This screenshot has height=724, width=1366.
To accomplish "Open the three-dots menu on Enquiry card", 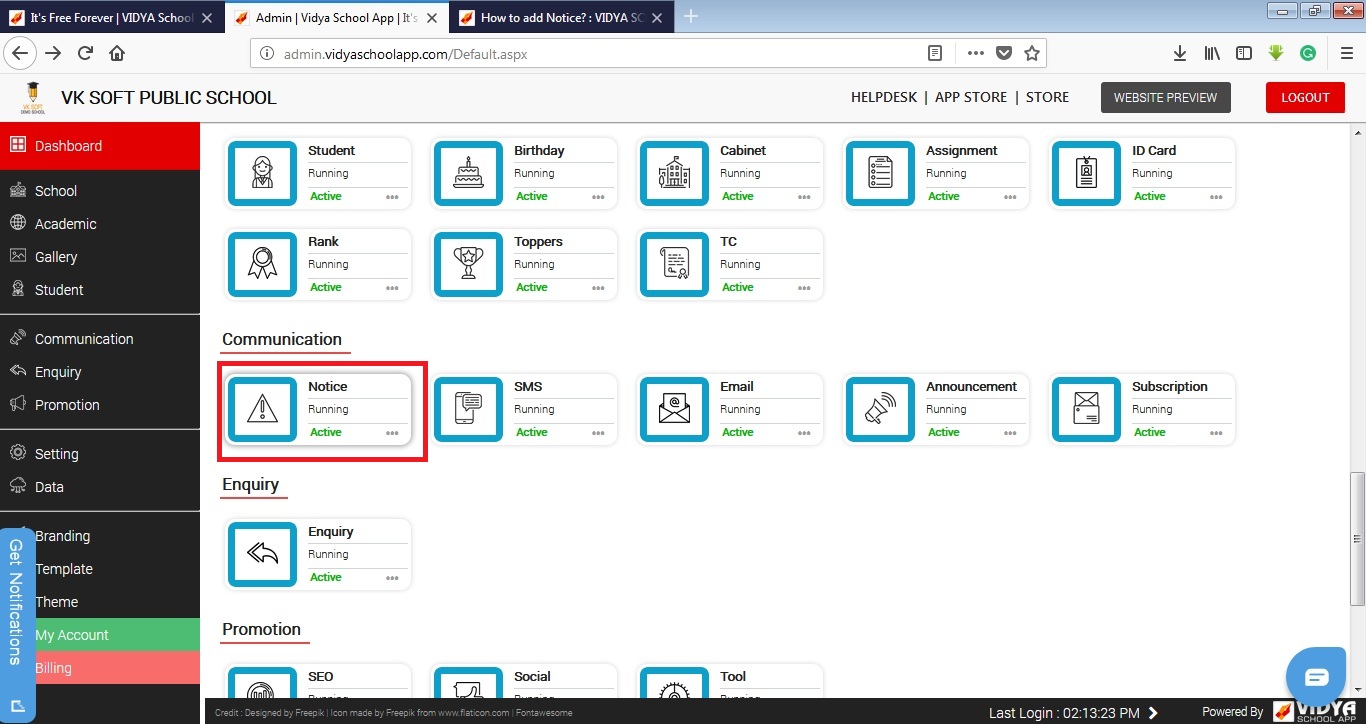I will [x=392, y=578].
